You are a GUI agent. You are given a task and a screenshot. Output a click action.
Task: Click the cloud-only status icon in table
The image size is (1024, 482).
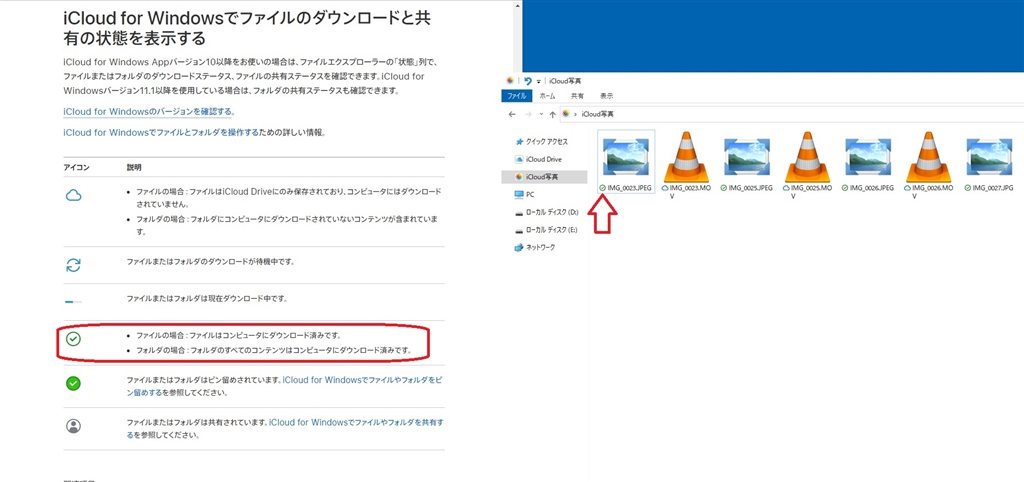tap(74, 195)
